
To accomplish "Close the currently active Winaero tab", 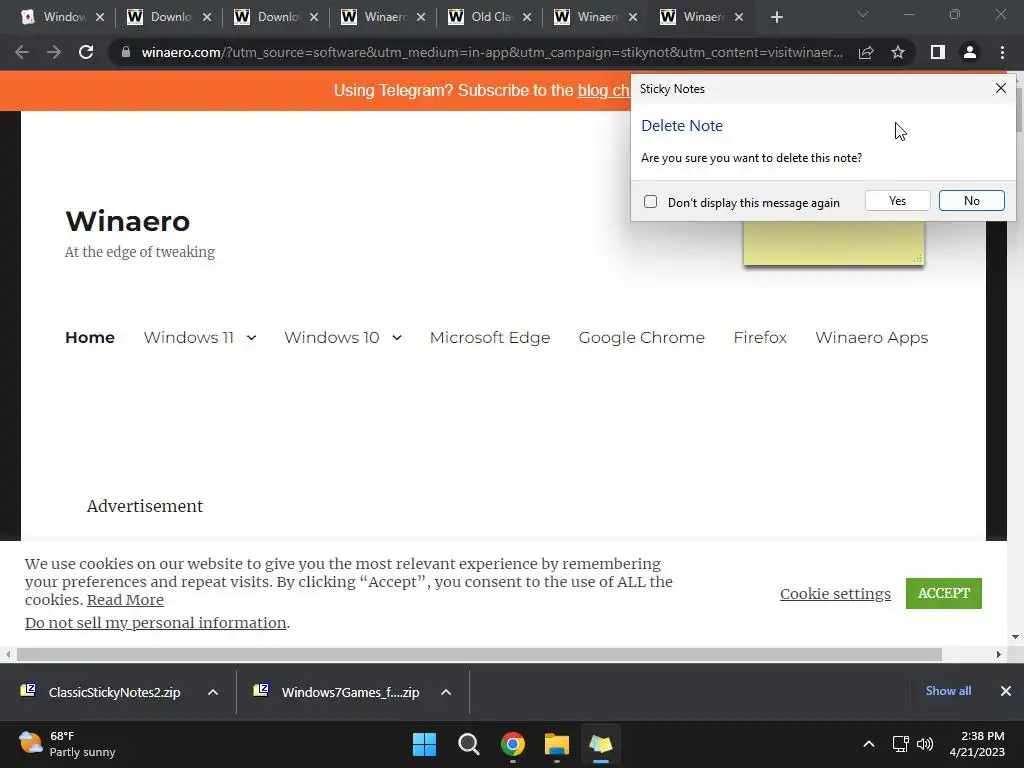I will pos(739,17).
